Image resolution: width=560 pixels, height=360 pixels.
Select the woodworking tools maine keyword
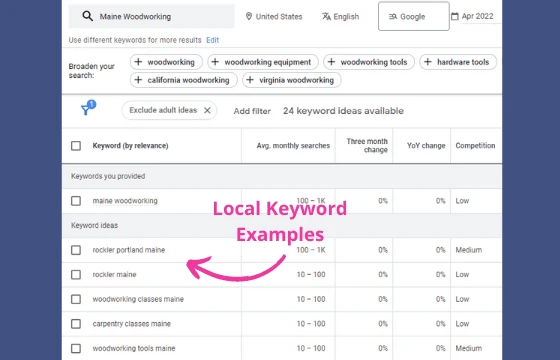tap(134, 348)
